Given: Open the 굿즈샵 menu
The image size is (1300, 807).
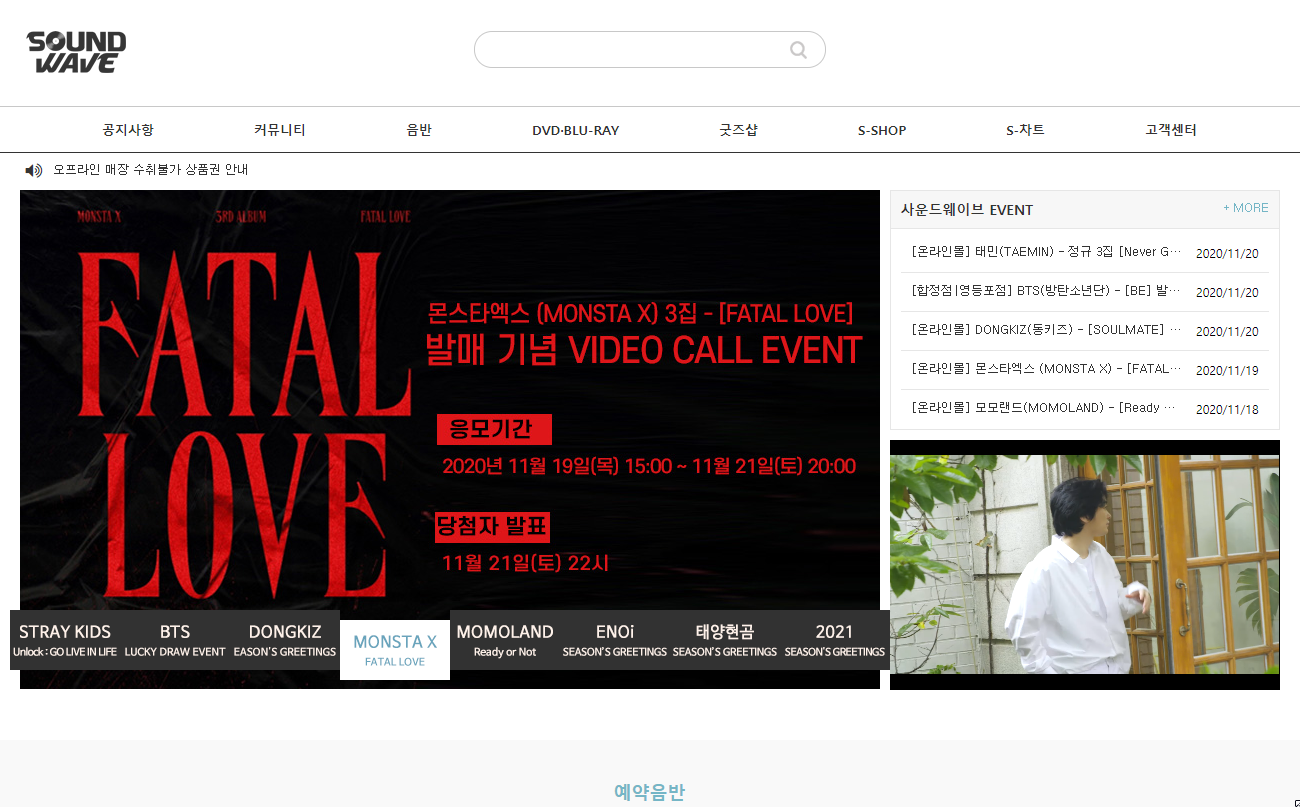Looking at the screenshot, I should (739, 130).
